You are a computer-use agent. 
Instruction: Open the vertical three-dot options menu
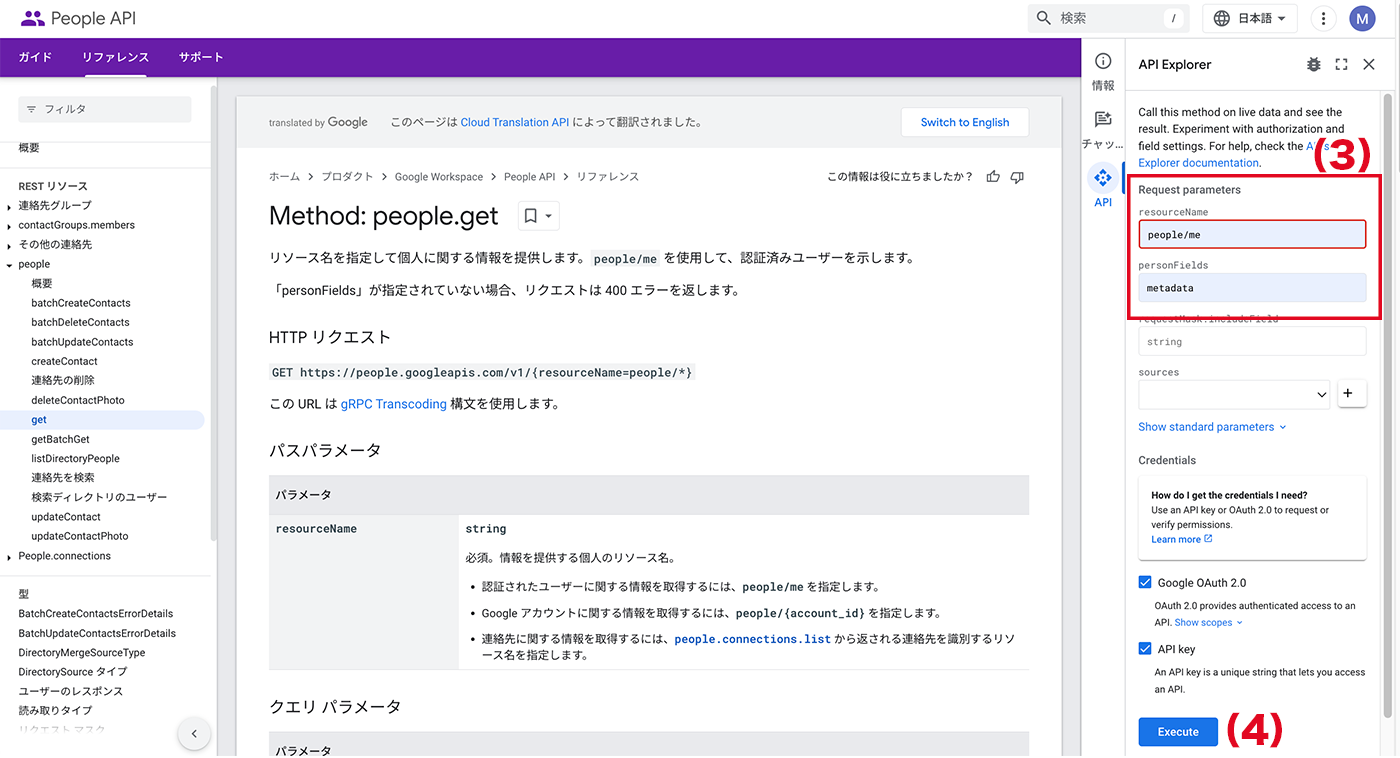click(x=1323, y=18)
